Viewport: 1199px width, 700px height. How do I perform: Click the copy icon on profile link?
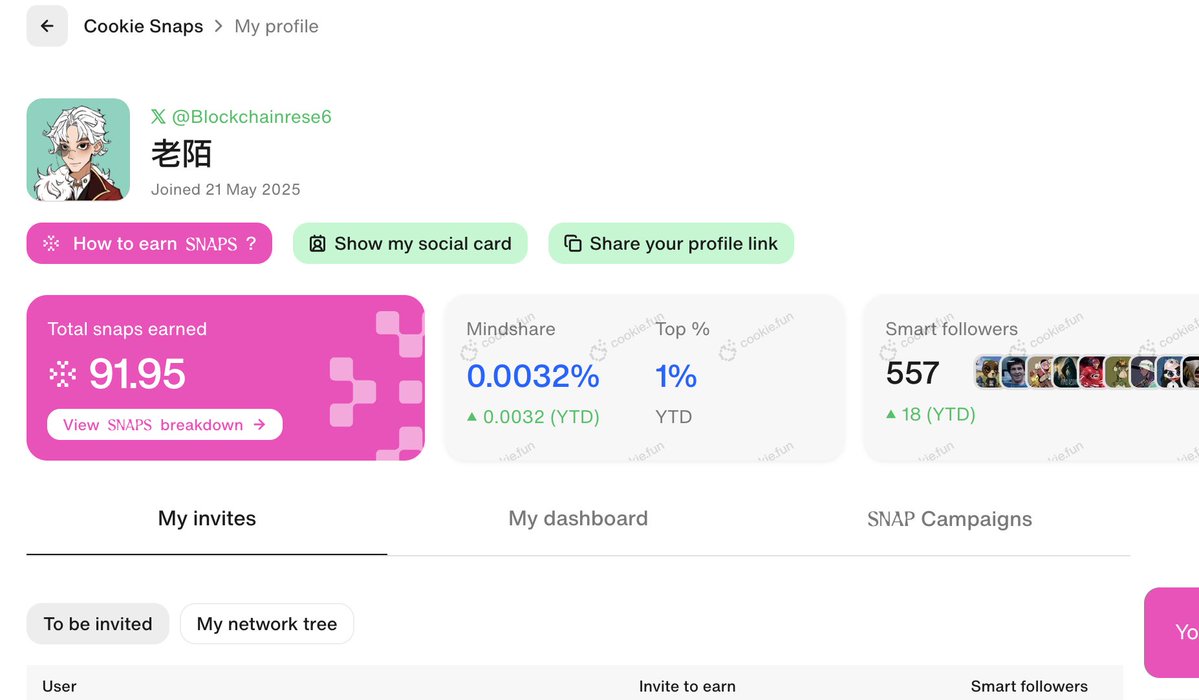[573, 243]
